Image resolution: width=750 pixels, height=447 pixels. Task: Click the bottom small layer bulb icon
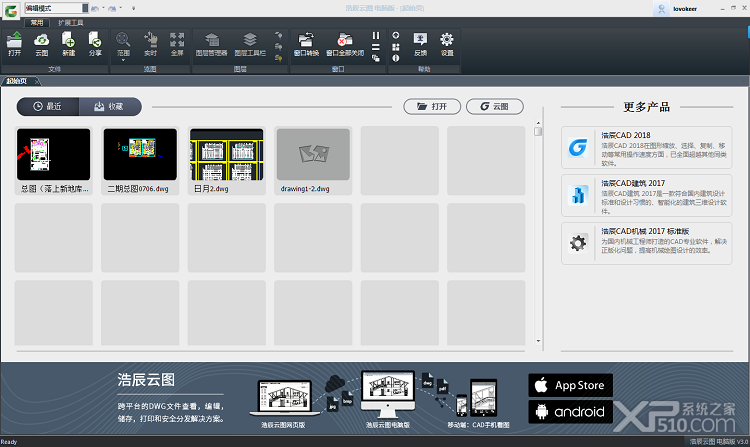[278, 58]
